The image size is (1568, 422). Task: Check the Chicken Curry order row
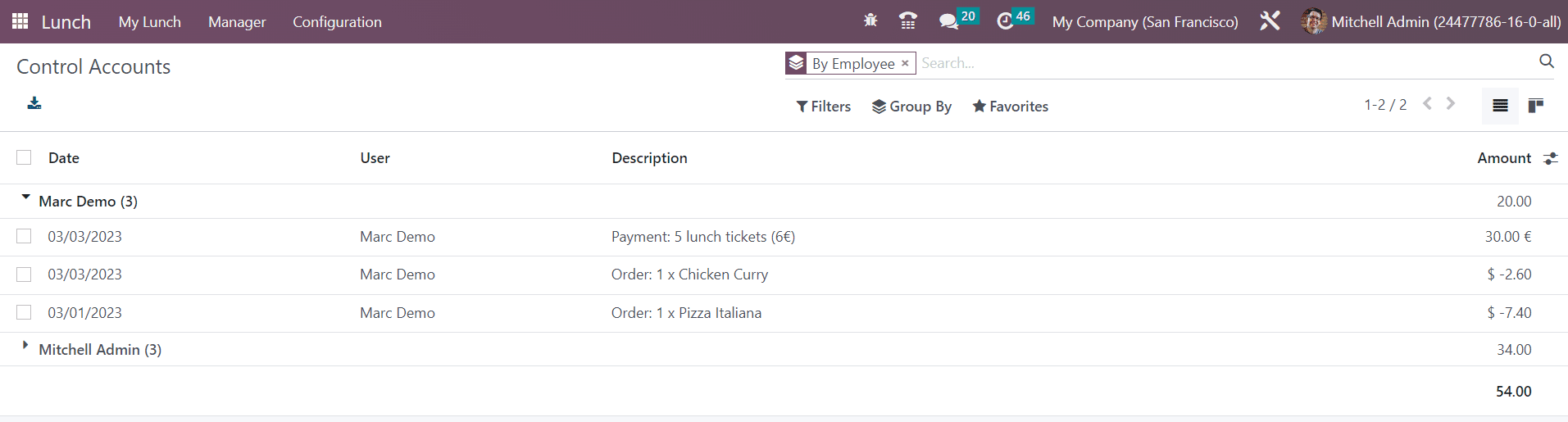24,275
